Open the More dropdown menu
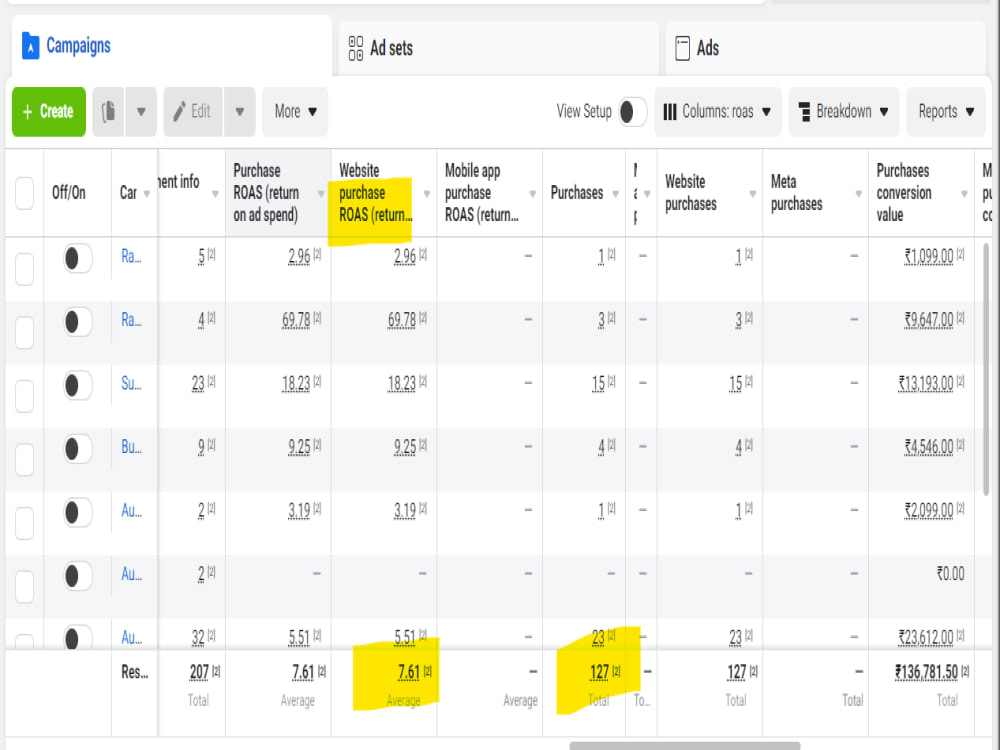Screen dimensions: 1000x750 (294, 112)
